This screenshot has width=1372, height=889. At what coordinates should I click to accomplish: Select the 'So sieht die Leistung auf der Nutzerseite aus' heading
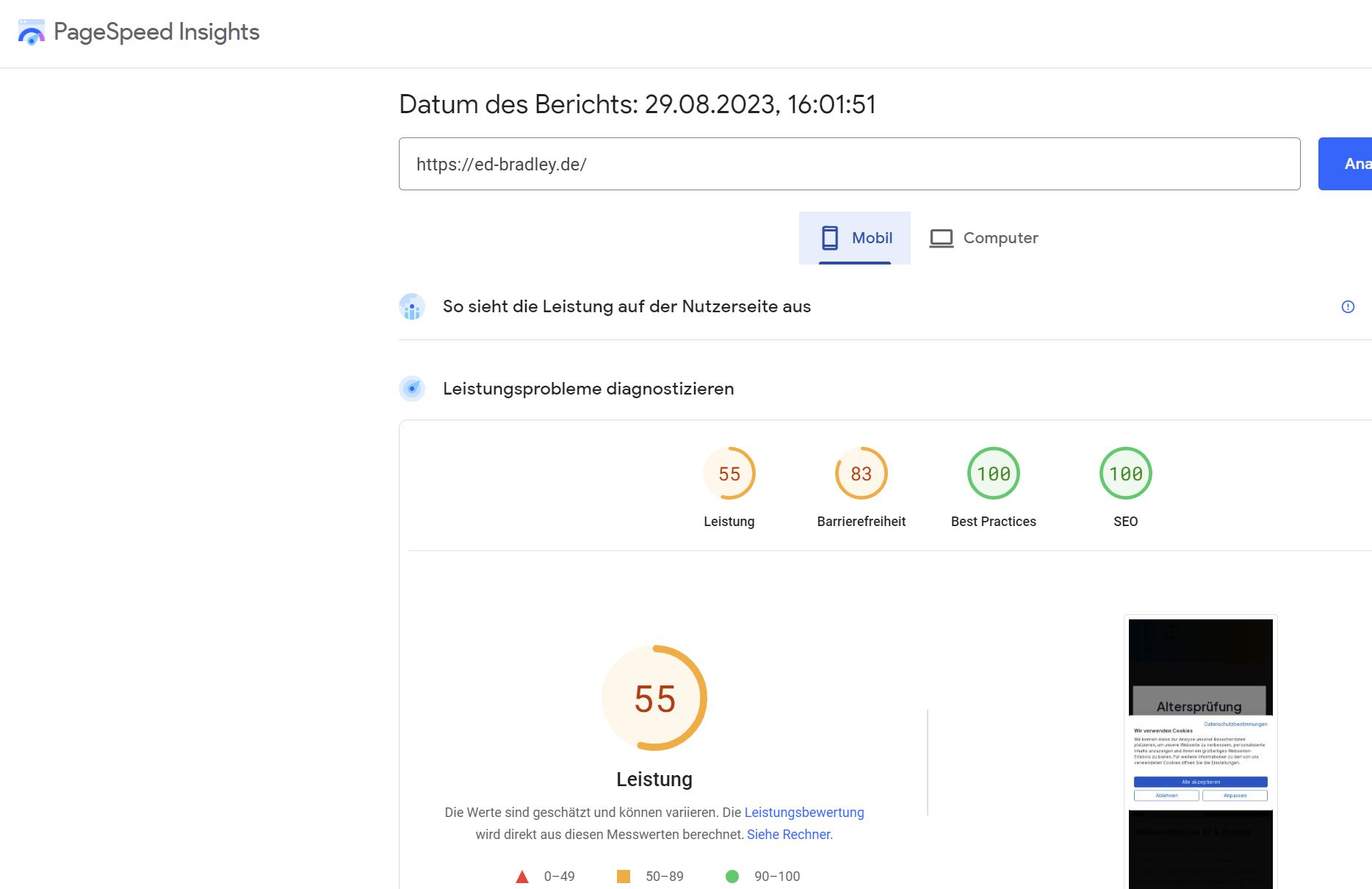tap(627, 306)
